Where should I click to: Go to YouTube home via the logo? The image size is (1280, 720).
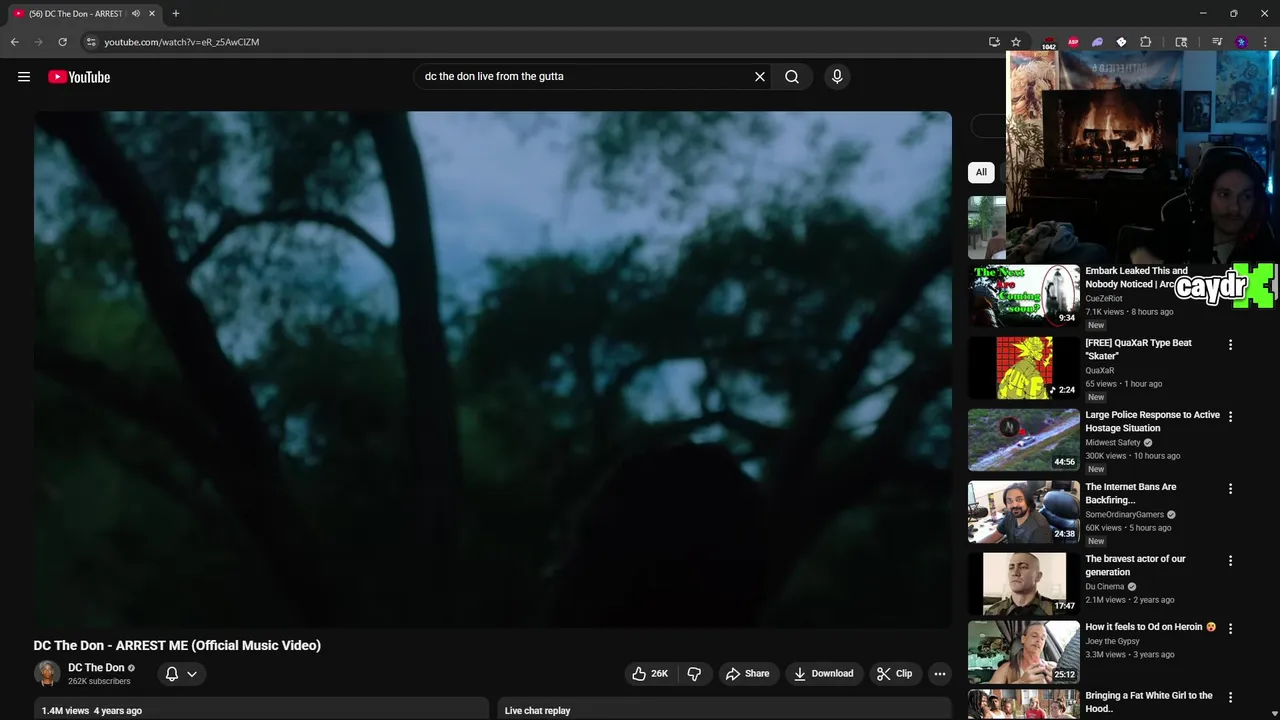pyautogui.click(x=79, y=77)
